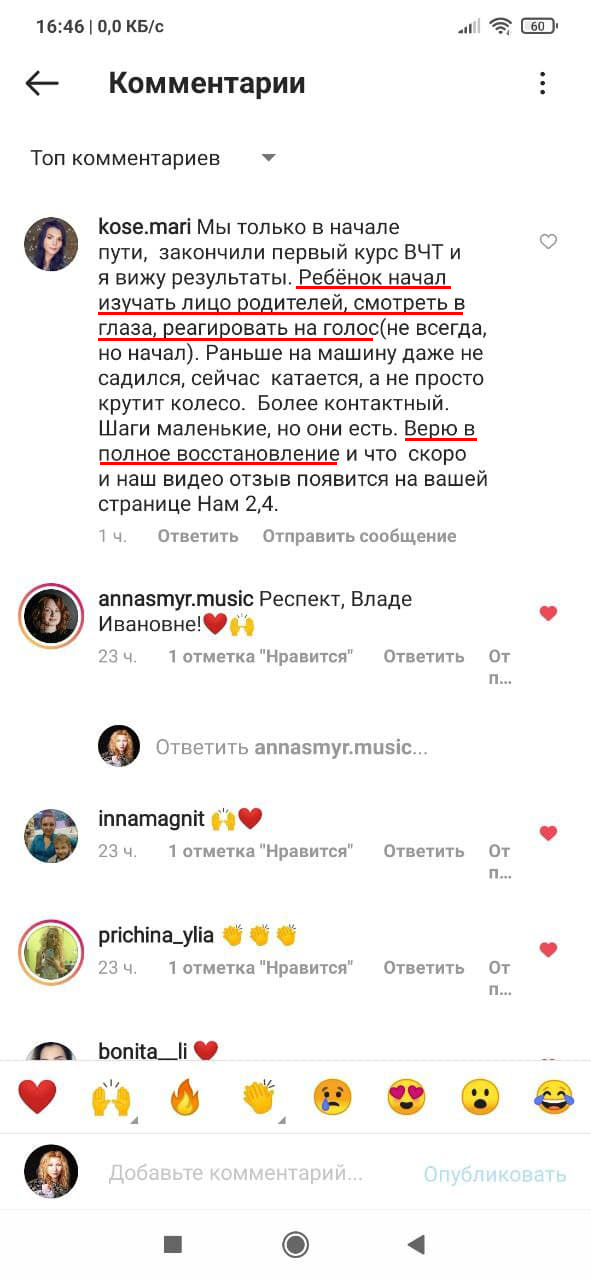The width and height of the screenshot is (591, 1280).
Task: Tap Ответить under kose.mari's comment
Action: click(198, 536)
